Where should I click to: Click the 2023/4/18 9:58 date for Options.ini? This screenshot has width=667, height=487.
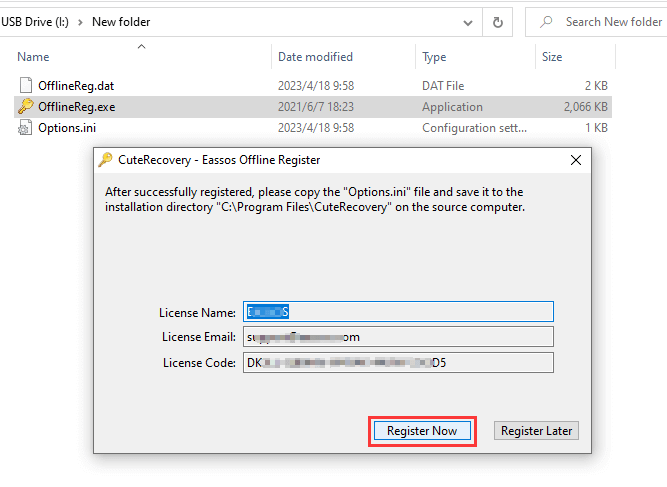[x=316, y=128]
